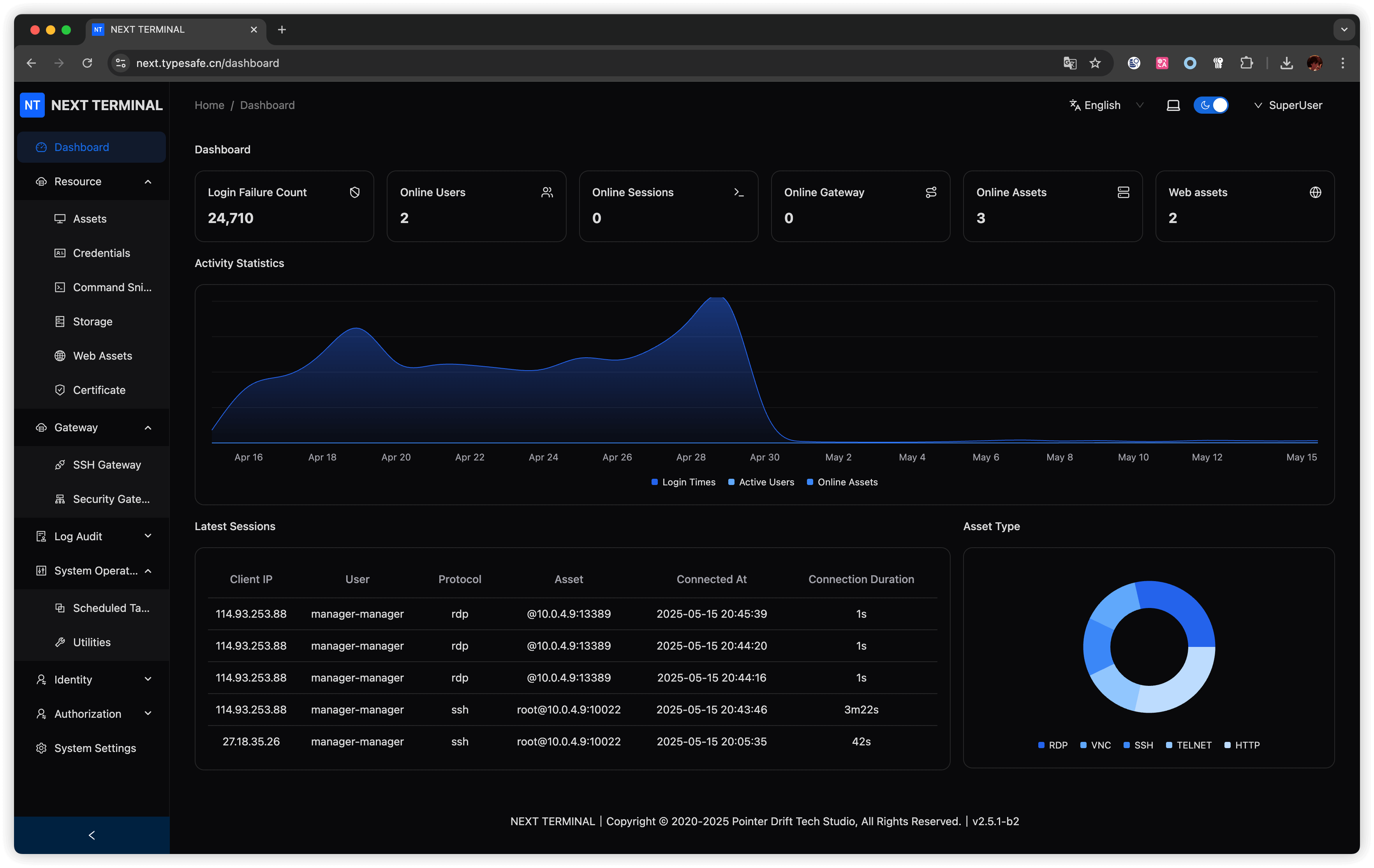The width and height of the screenshot is (1374, 868).
Task: Open System Settings in sidebar
Action: (95, 748)
